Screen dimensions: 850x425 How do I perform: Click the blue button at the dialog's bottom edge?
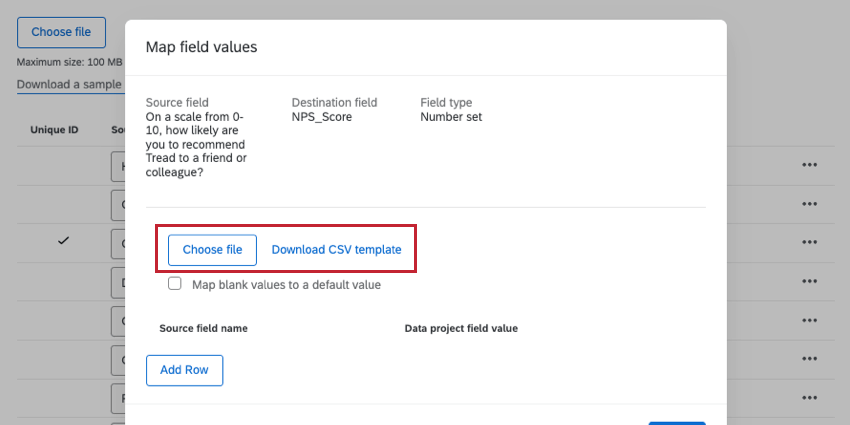[x=677, y=422]
